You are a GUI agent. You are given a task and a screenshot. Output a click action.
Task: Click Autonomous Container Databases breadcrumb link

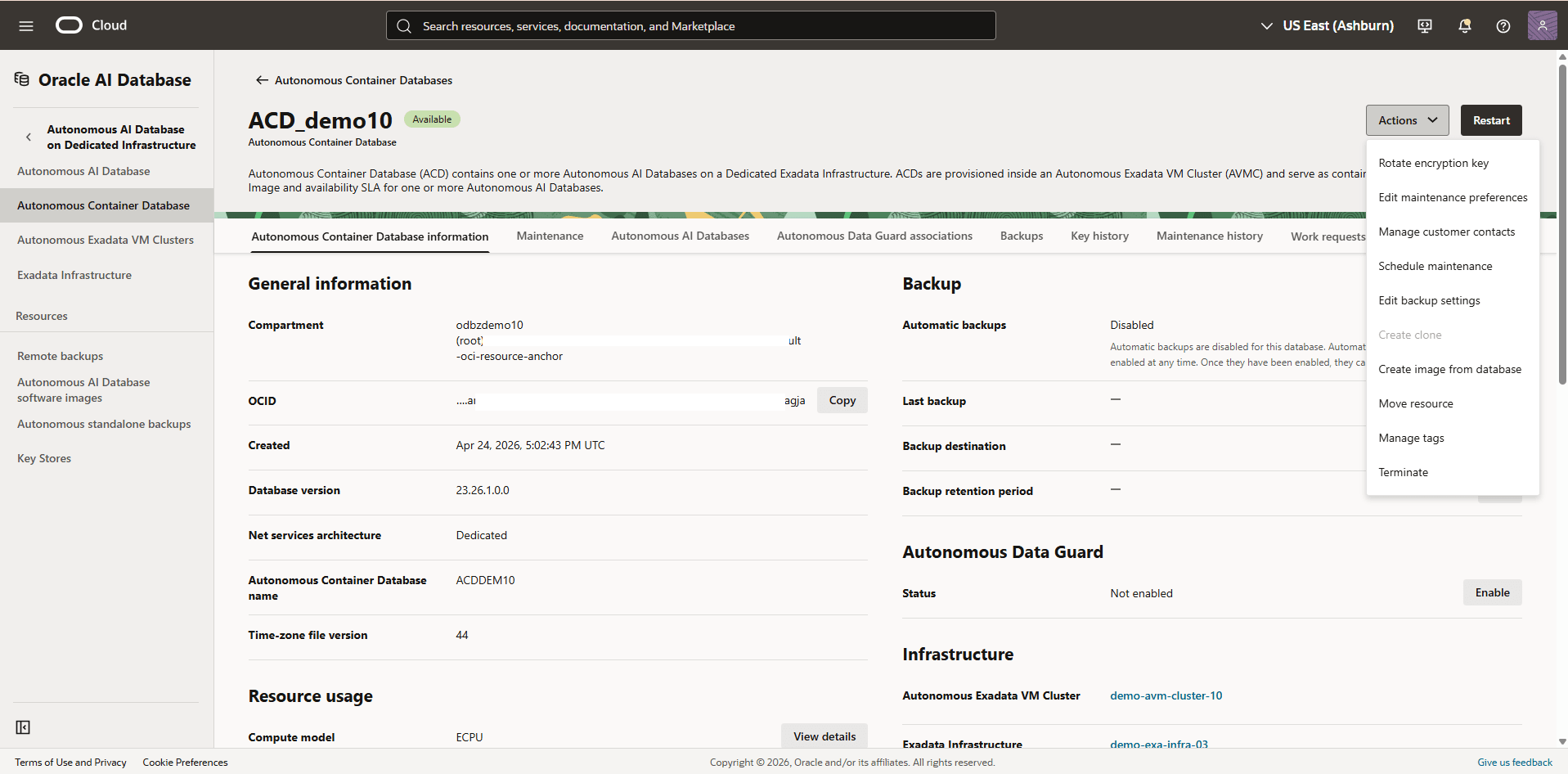tap(363, 80)
